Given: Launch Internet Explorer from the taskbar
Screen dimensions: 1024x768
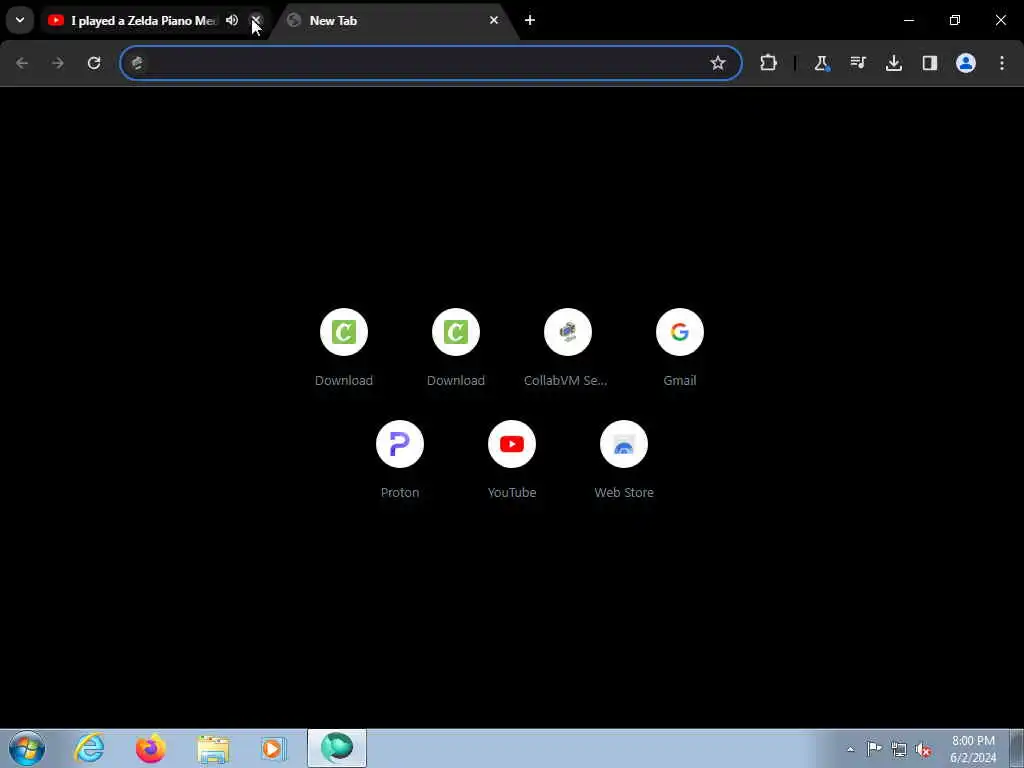Looking at the screenshot, I should (89, 748).
